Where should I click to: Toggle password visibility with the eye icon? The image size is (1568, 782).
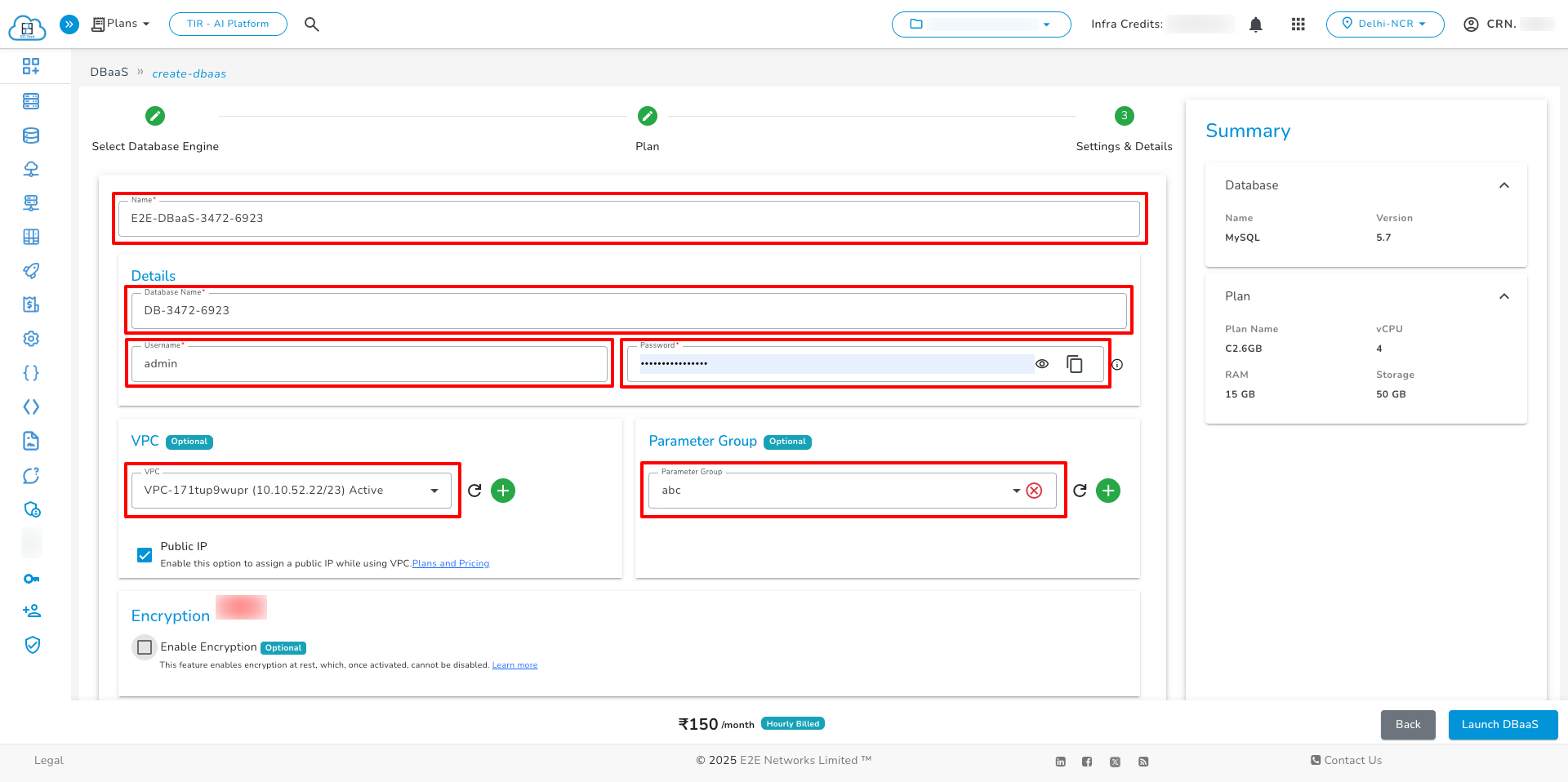tap(1042, 364)
